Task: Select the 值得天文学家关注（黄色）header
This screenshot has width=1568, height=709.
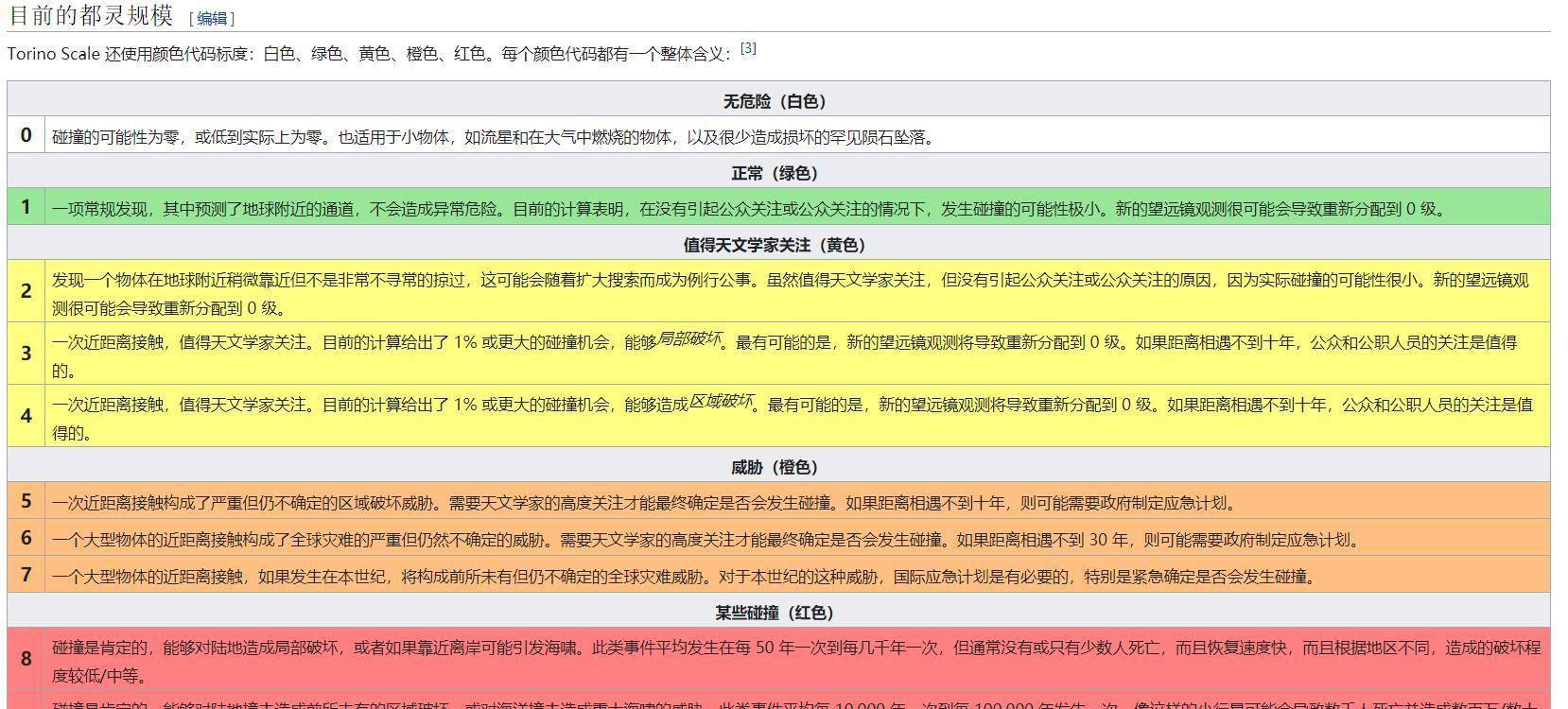Action: (x=775, y=245)
